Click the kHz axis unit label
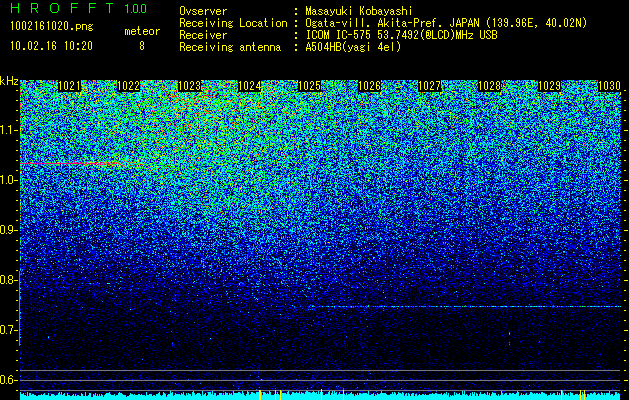The height and width of the screenshot is (400, 629). tap(9, 81)
